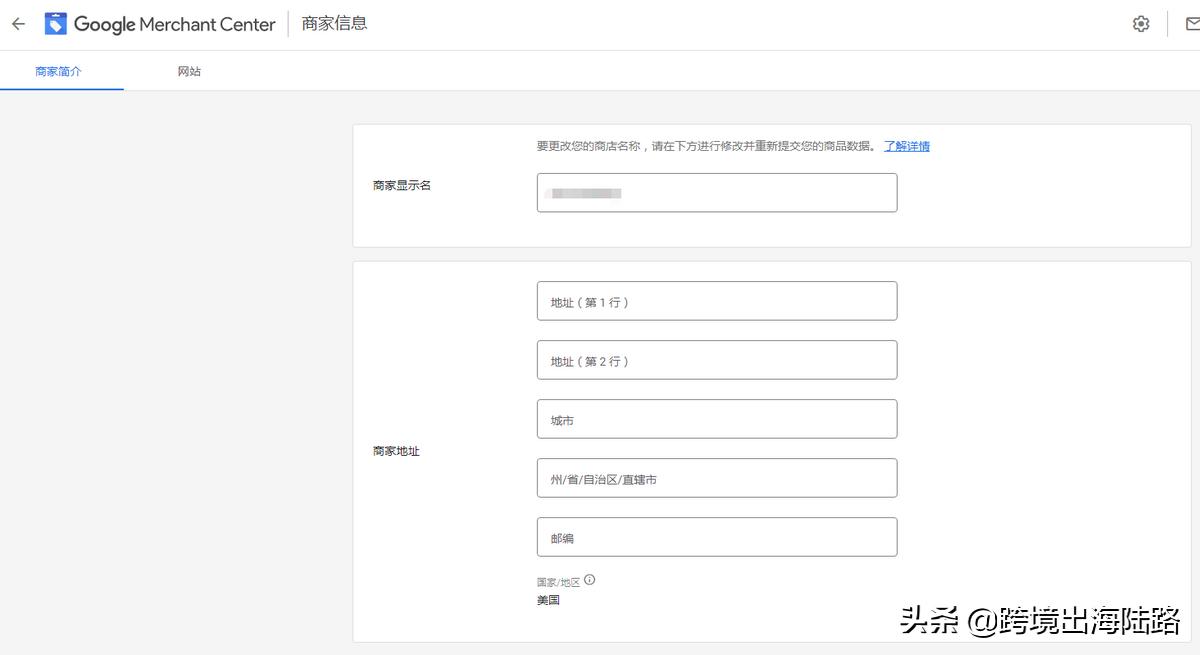Click the 地址（第 1 行）field
This screenshot has width=1200, height=655.
[x=717, y=300]
